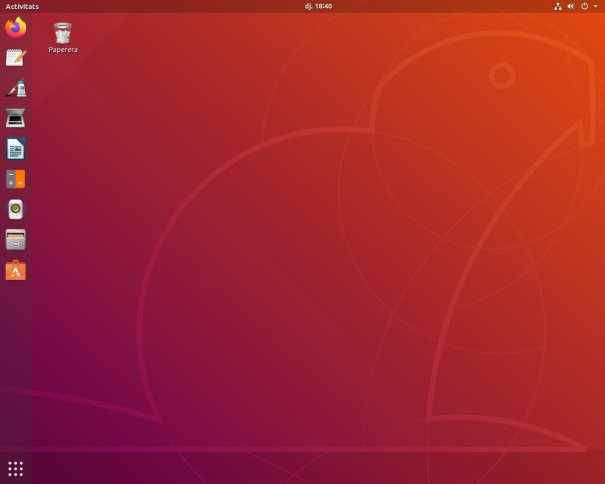Open the Files cabinet icon
Viewport: 605px width, 484px height.
click(16, 240)
